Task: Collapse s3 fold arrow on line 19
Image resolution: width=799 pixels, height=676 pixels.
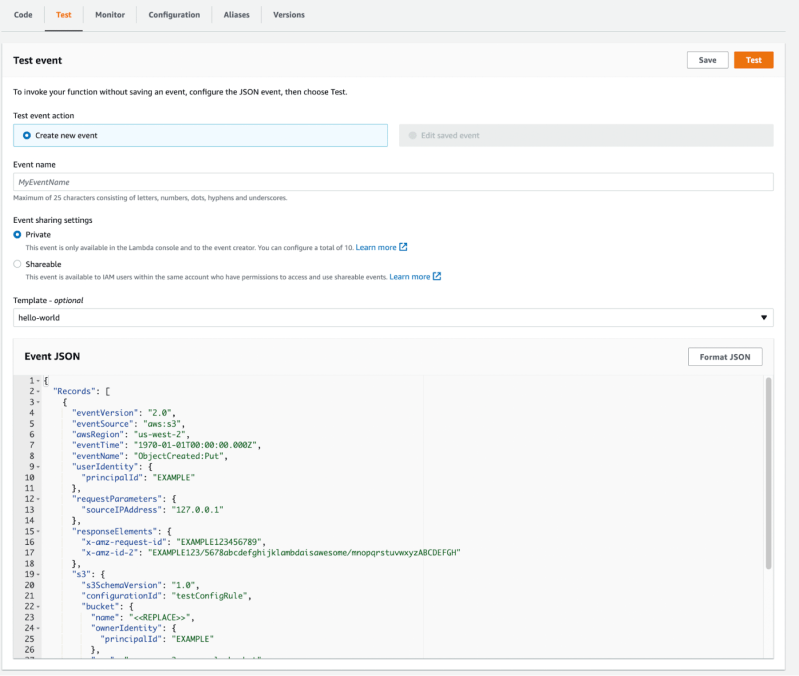Action: tap(38, 575)
